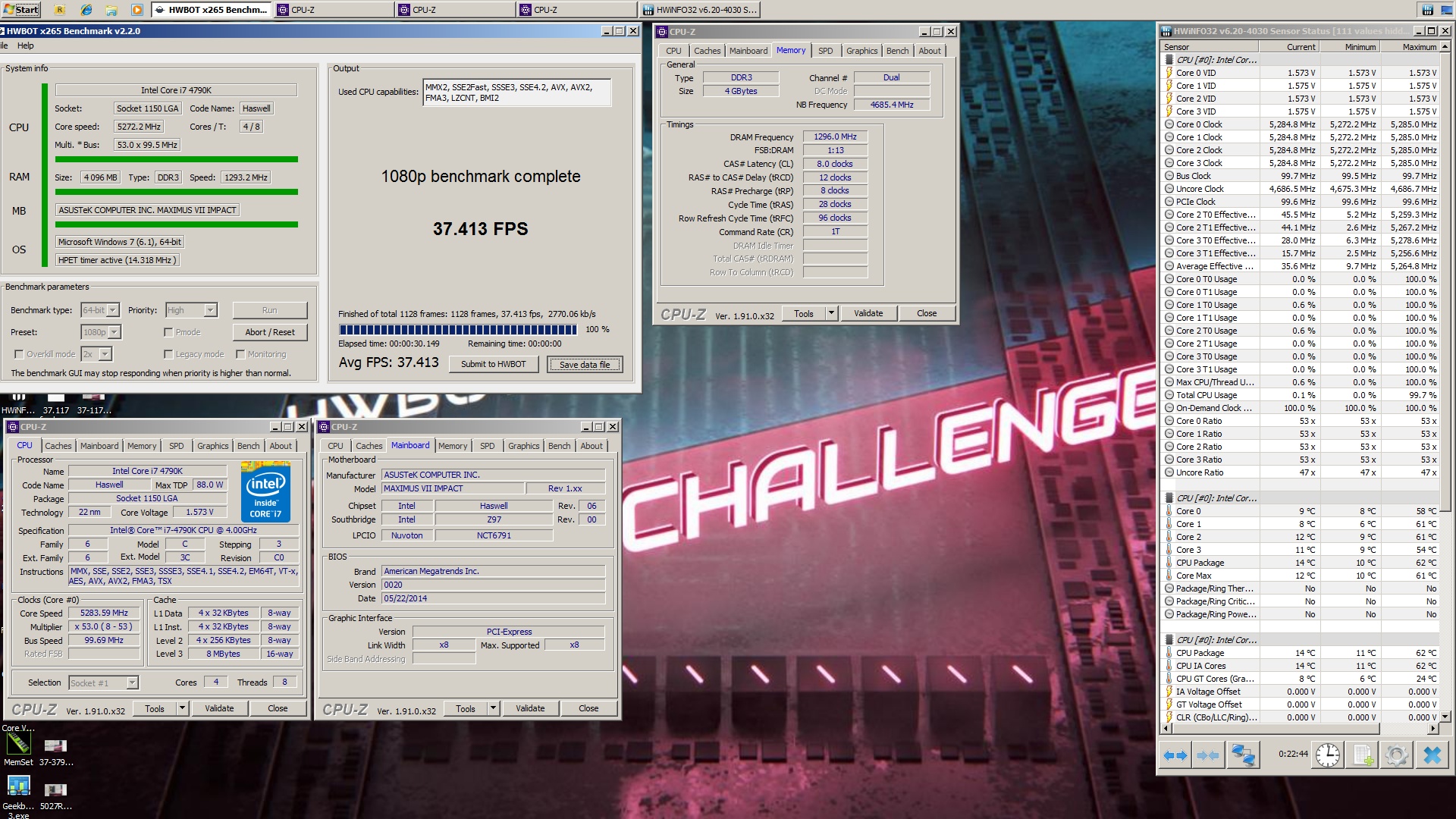The image size is (1456, 819).
Task: Toggle the Overkill mode checkbox
Action: coord(19,354)
